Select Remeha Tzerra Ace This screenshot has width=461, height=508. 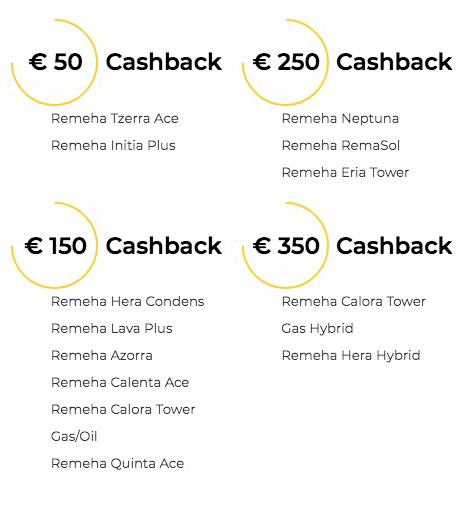click(x=115, y=119)
